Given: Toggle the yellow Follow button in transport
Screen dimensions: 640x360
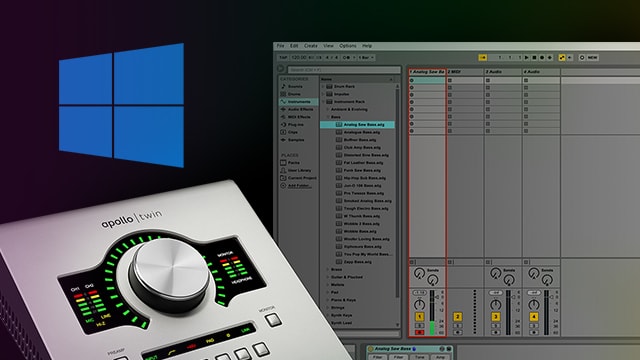Looking at the screenshot, I should (482, 58).
